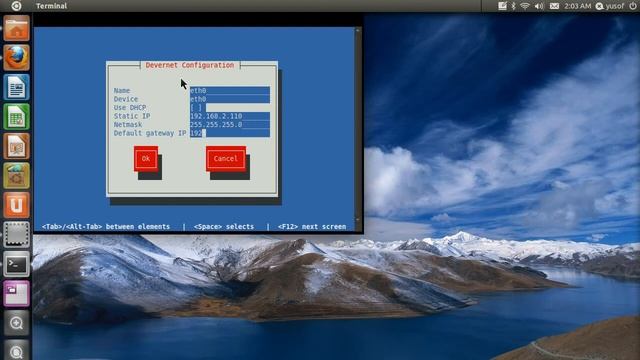Click the Default gateway IP label
This screenshot has width=640, height=360.
coord(150,133)
